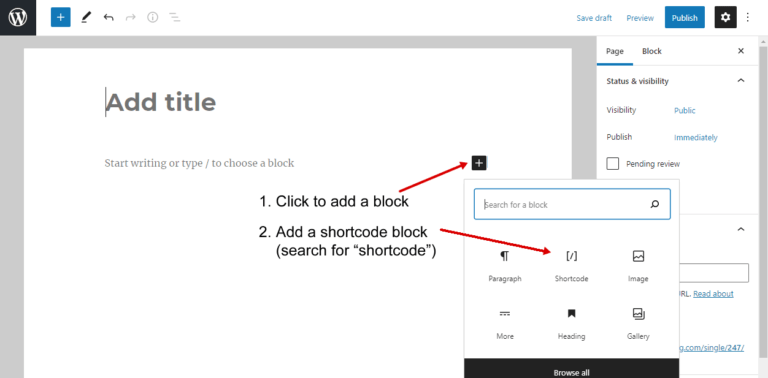Screen dimensions: 768x378
Task: Insert a Heading block
Action: point(572,324)
